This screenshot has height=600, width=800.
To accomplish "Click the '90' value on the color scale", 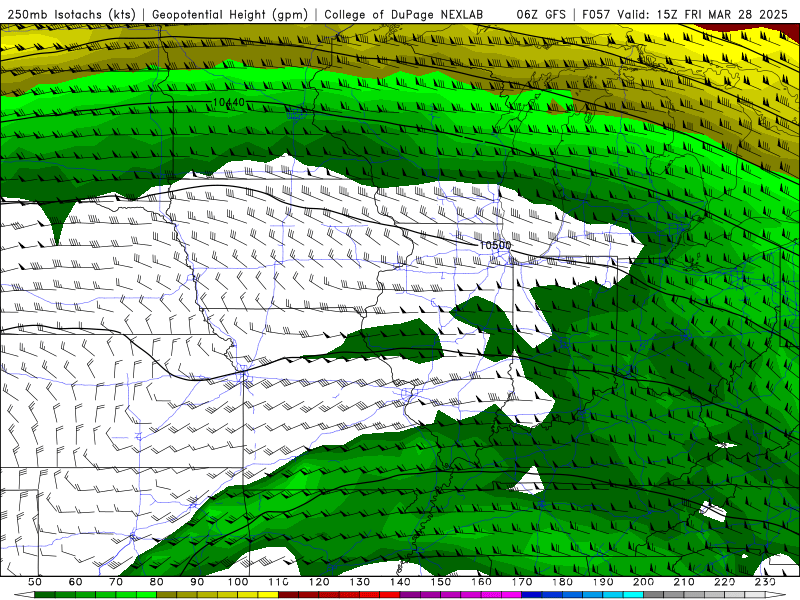I will (x=197, y=582).
